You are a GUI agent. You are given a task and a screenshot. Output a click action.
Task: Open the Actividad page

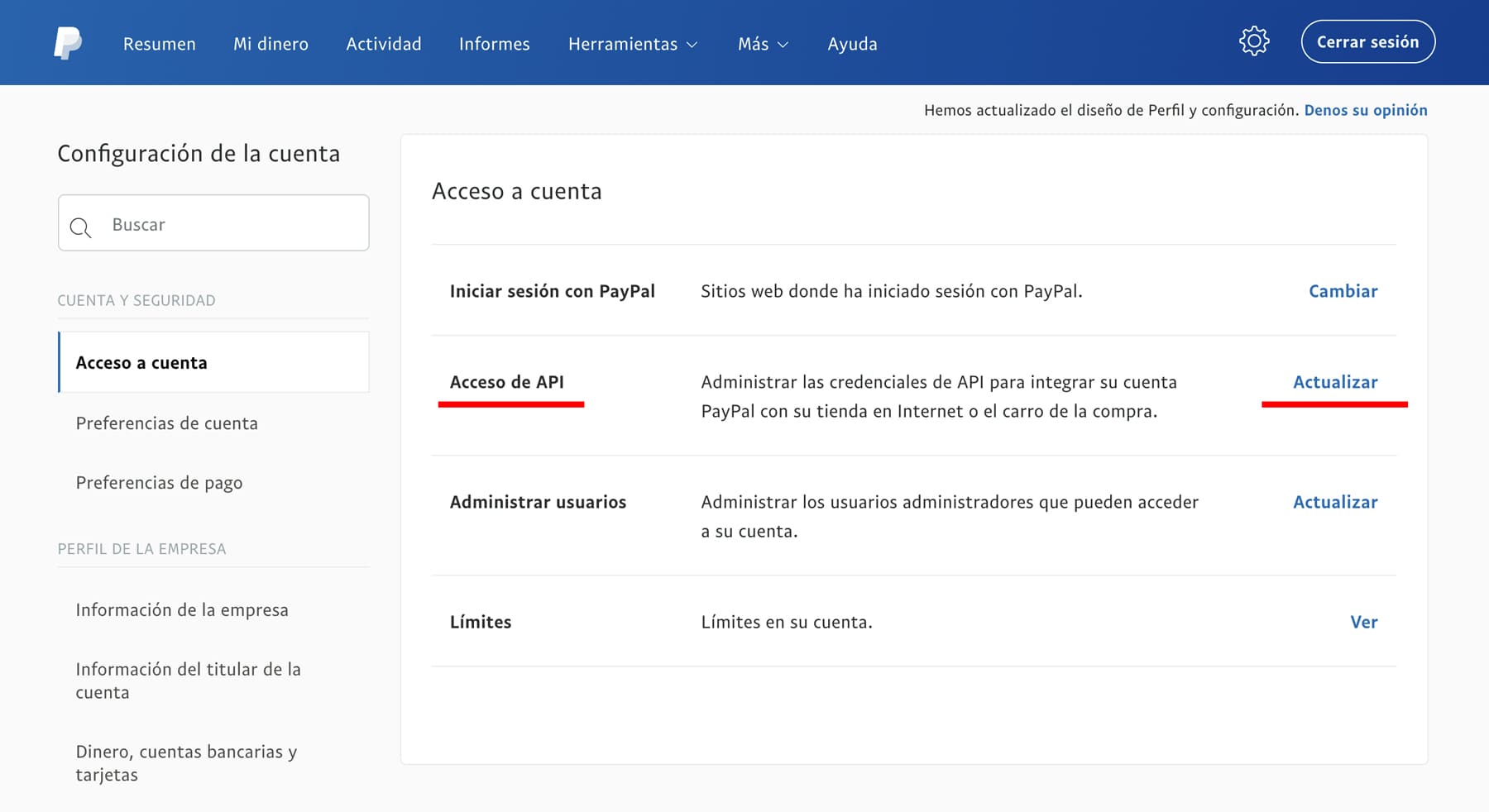384,44
